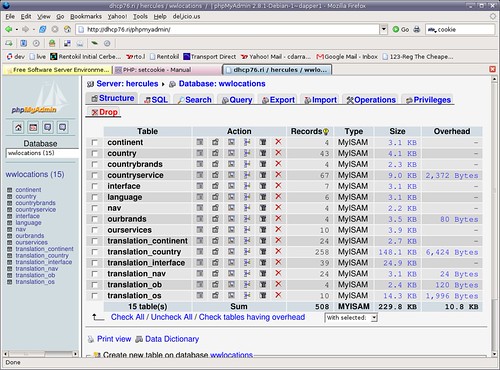Click Browse icon for nav table
500x370 pixels.
pyautogui.click(x=200, y=208)
